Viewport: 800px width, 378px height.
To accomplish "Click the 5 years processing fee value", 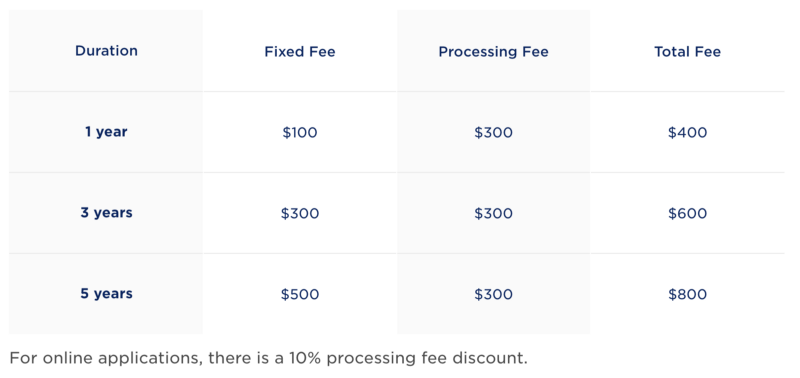I will (493, 294).
